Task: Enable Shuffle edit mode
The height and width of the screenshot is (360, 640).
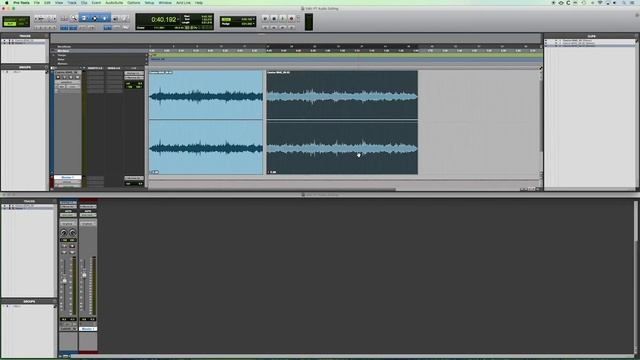Action: (10, 19)
